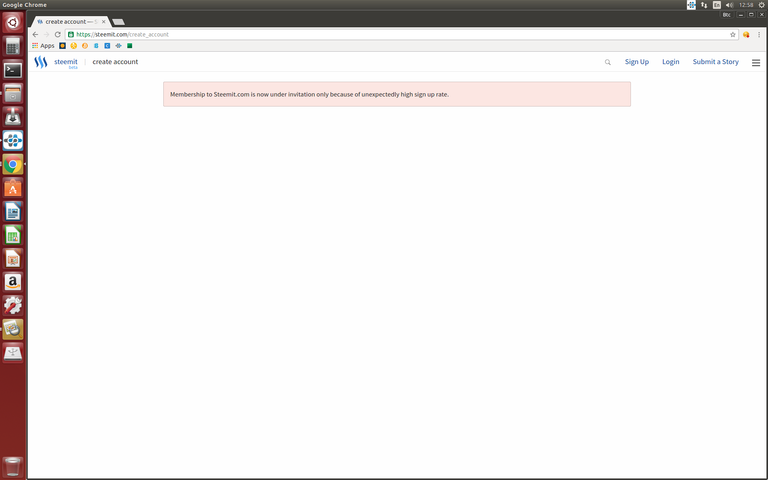This screenshot has height=480, width=768.
Task: Go back using the browser back arrow
Action: point(36,34)
